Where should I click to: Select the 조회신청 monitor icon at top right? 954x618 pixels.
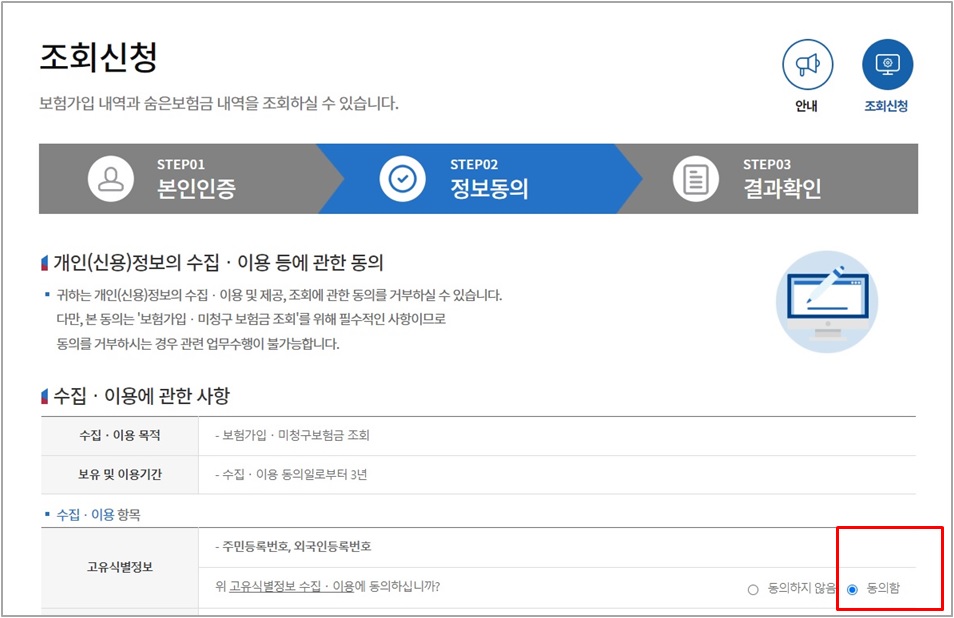[x=886, y=64]
